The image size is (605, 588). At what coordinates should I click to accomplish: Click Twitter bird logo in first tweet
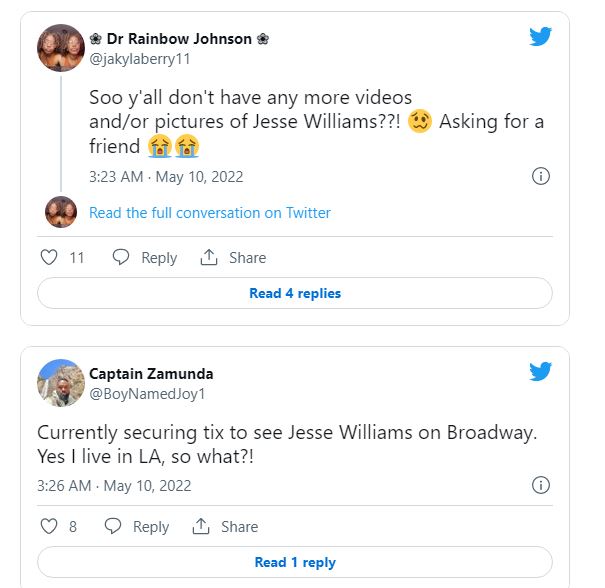coord(540,37)
